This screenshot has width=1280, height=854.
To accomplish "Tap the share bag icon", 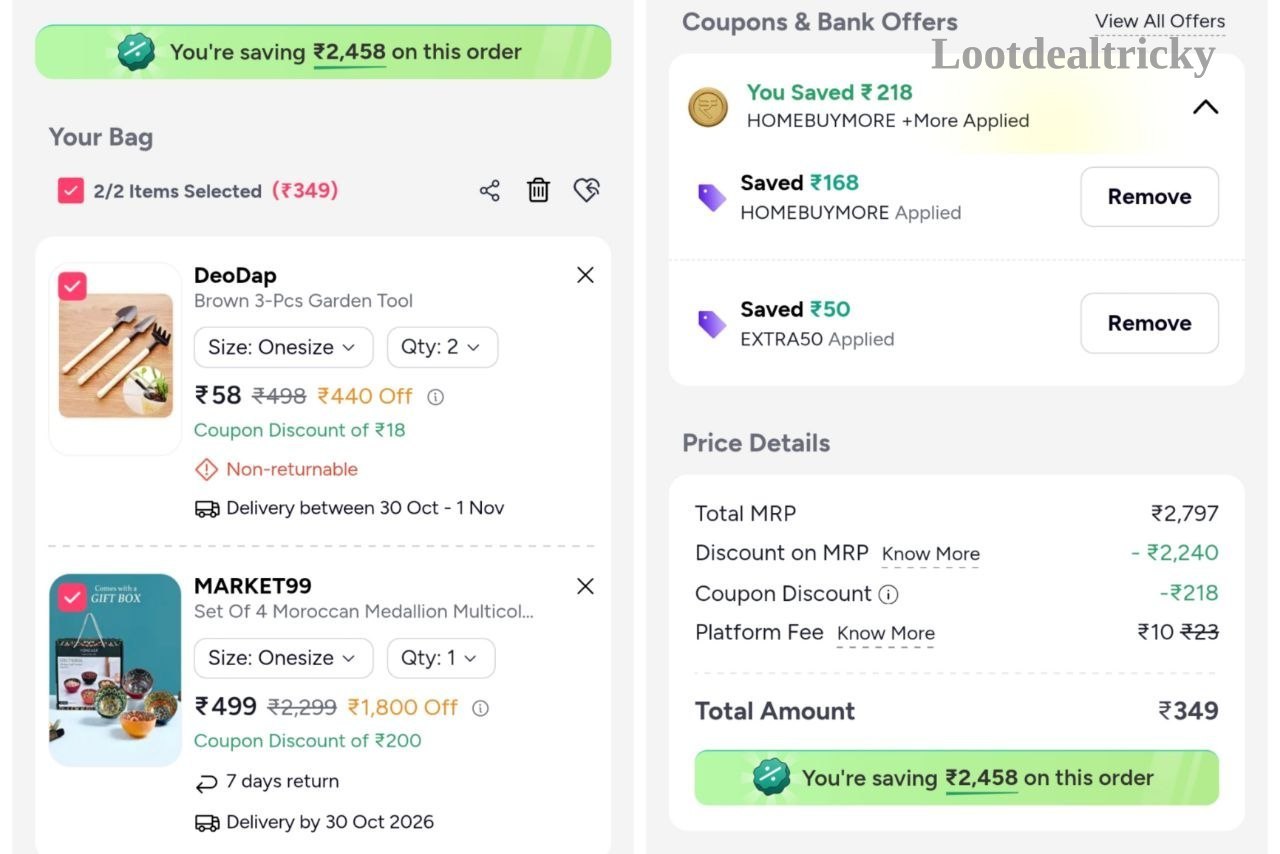I will coord(489,190).
